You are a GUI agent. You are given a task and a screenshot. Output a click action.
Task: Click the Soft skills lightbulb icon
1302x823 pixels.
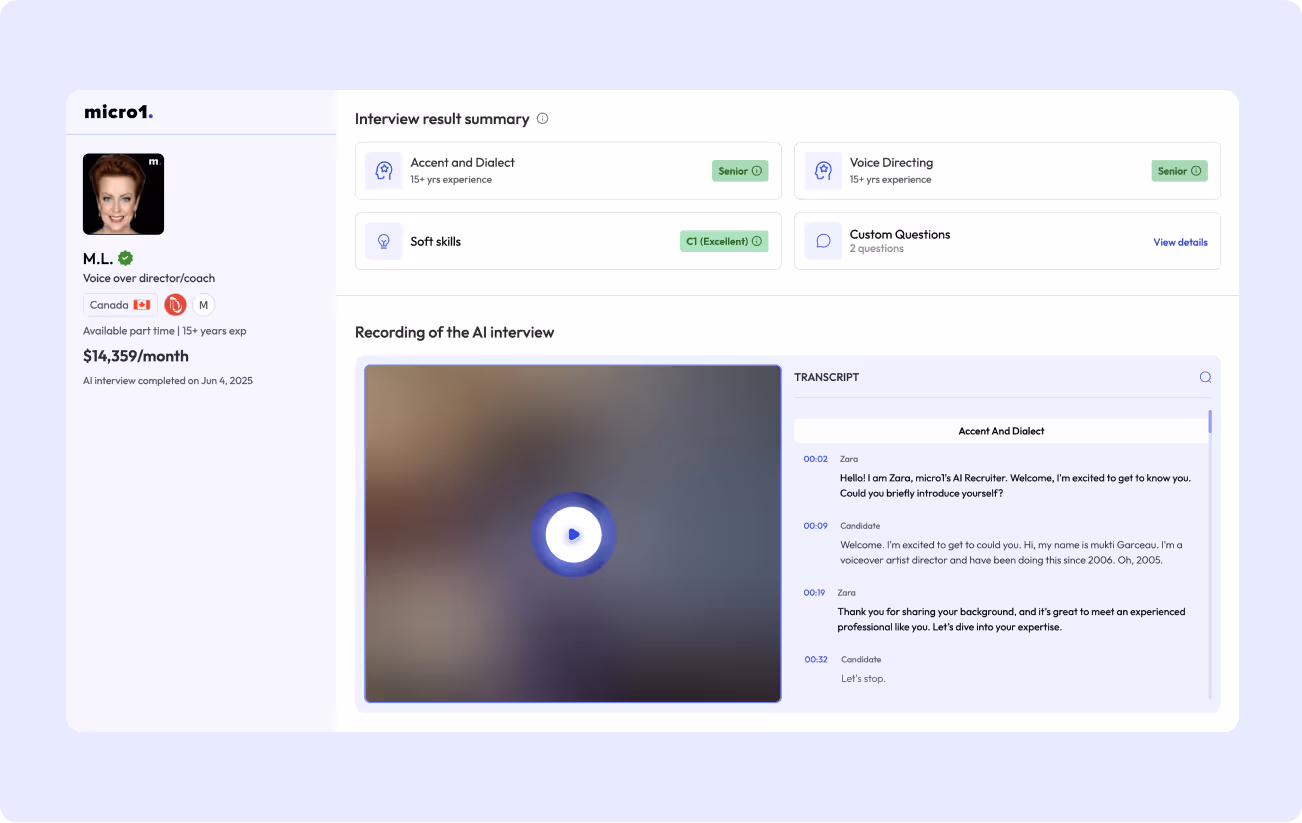(x=383, y=241)
